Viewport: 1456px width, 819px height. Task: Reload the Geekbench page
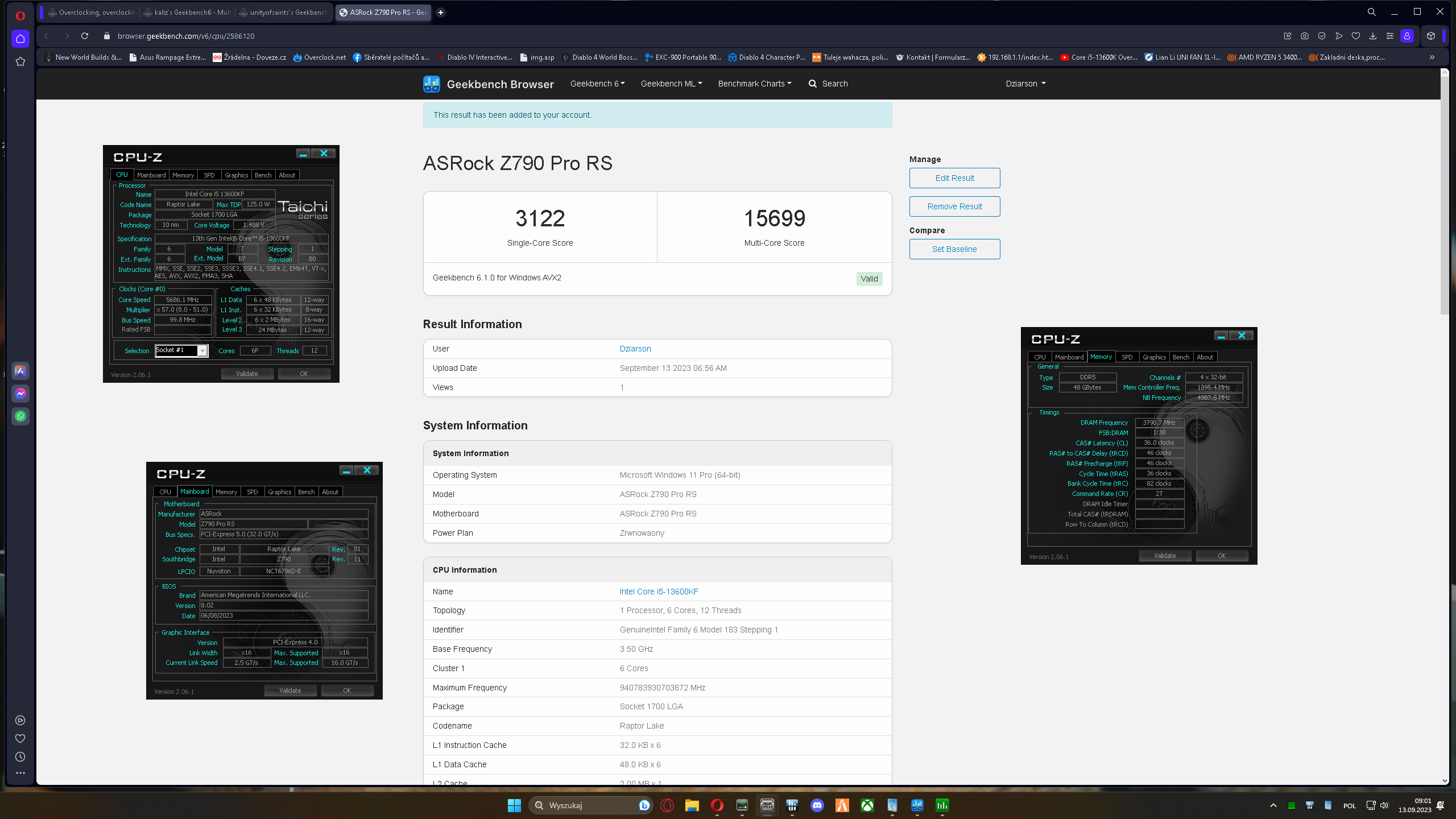coord(85,36)
